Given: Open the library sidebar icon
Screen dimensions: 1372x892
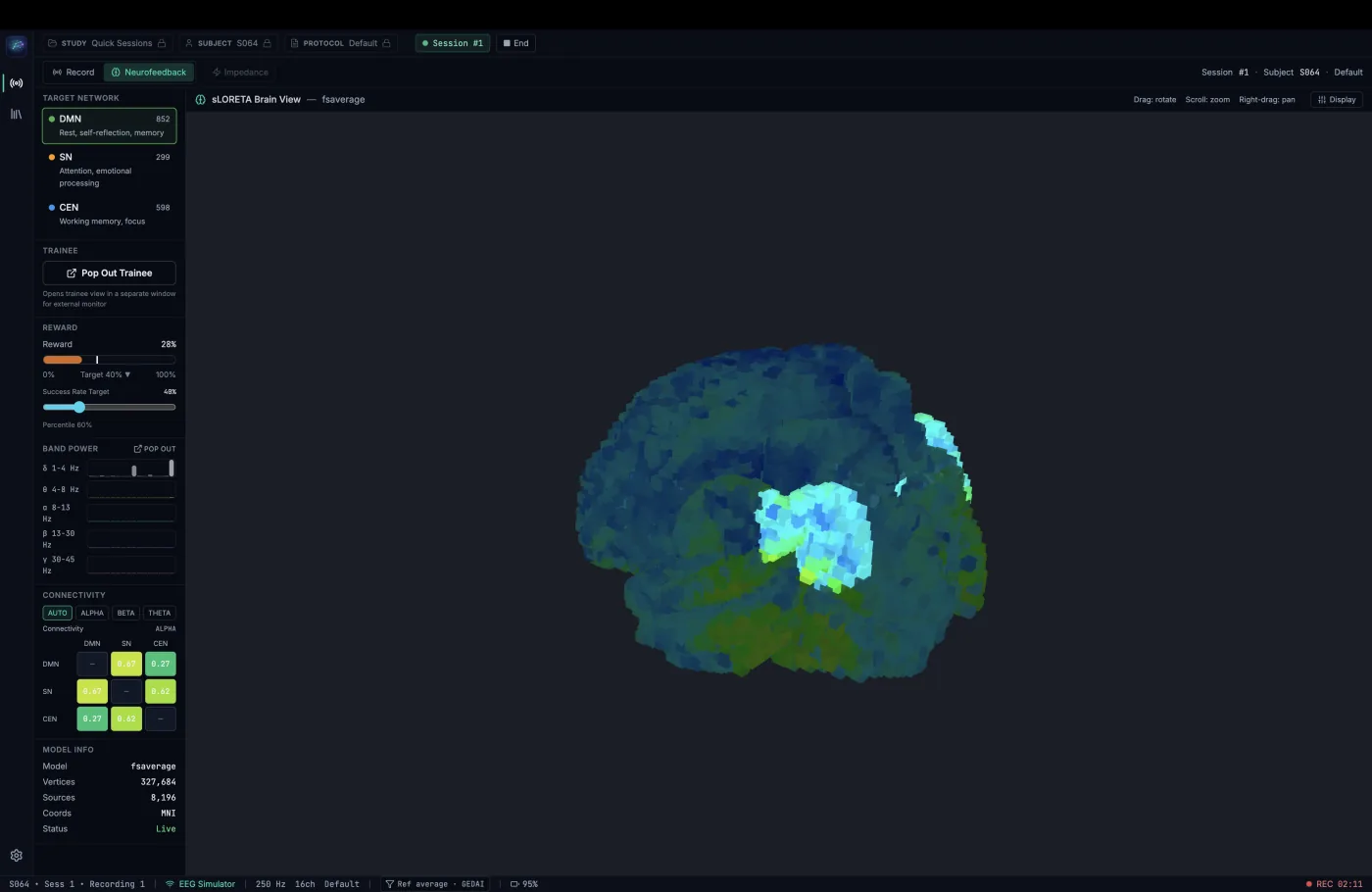Looking at the screenshot, I should [17, 114].
